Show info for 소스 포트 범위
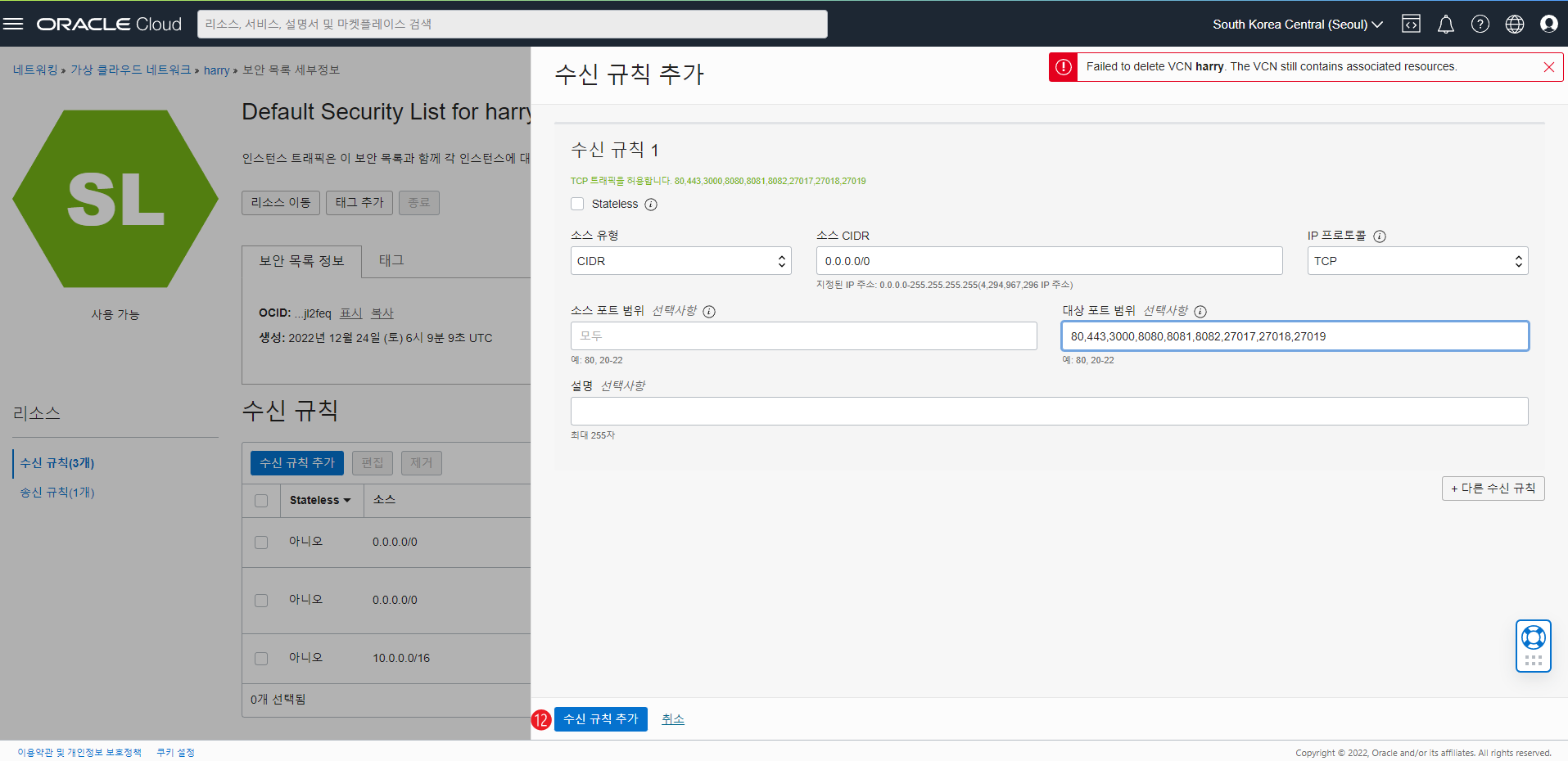1568x761 pixels. pos(709,312)
